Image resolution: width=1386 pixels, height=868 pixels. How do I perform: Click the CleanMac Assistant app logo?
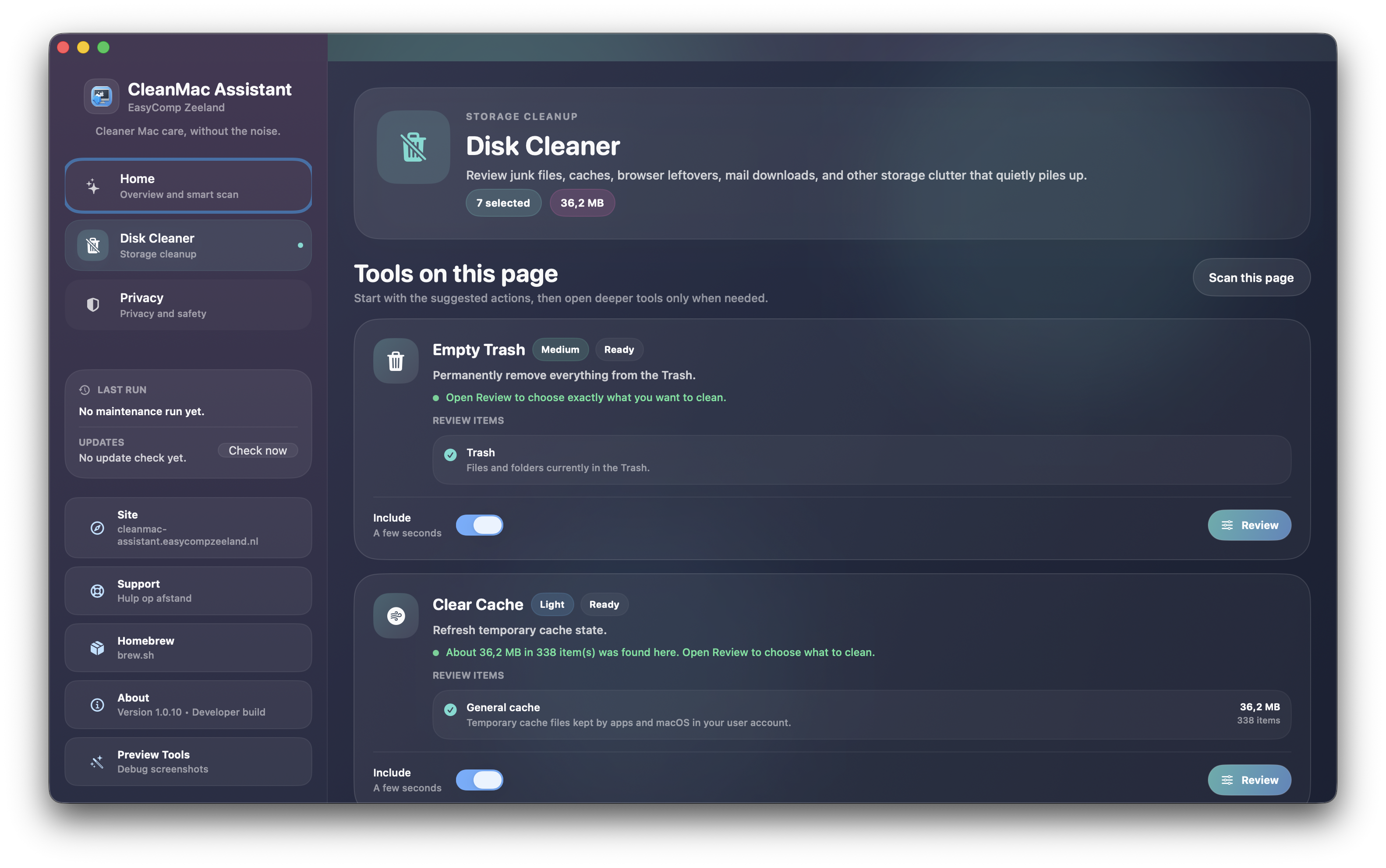101,96
